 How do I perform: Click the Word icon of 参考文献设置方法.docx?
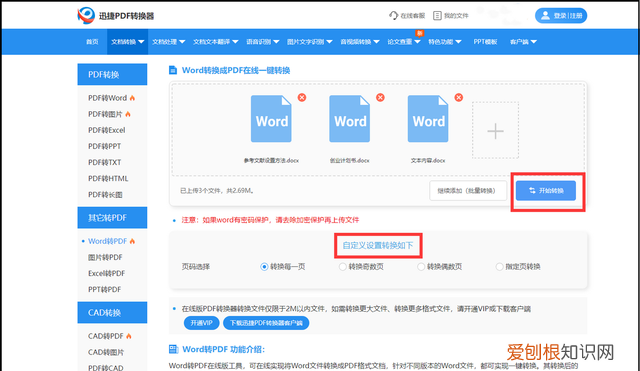click(x=271, y=119)
